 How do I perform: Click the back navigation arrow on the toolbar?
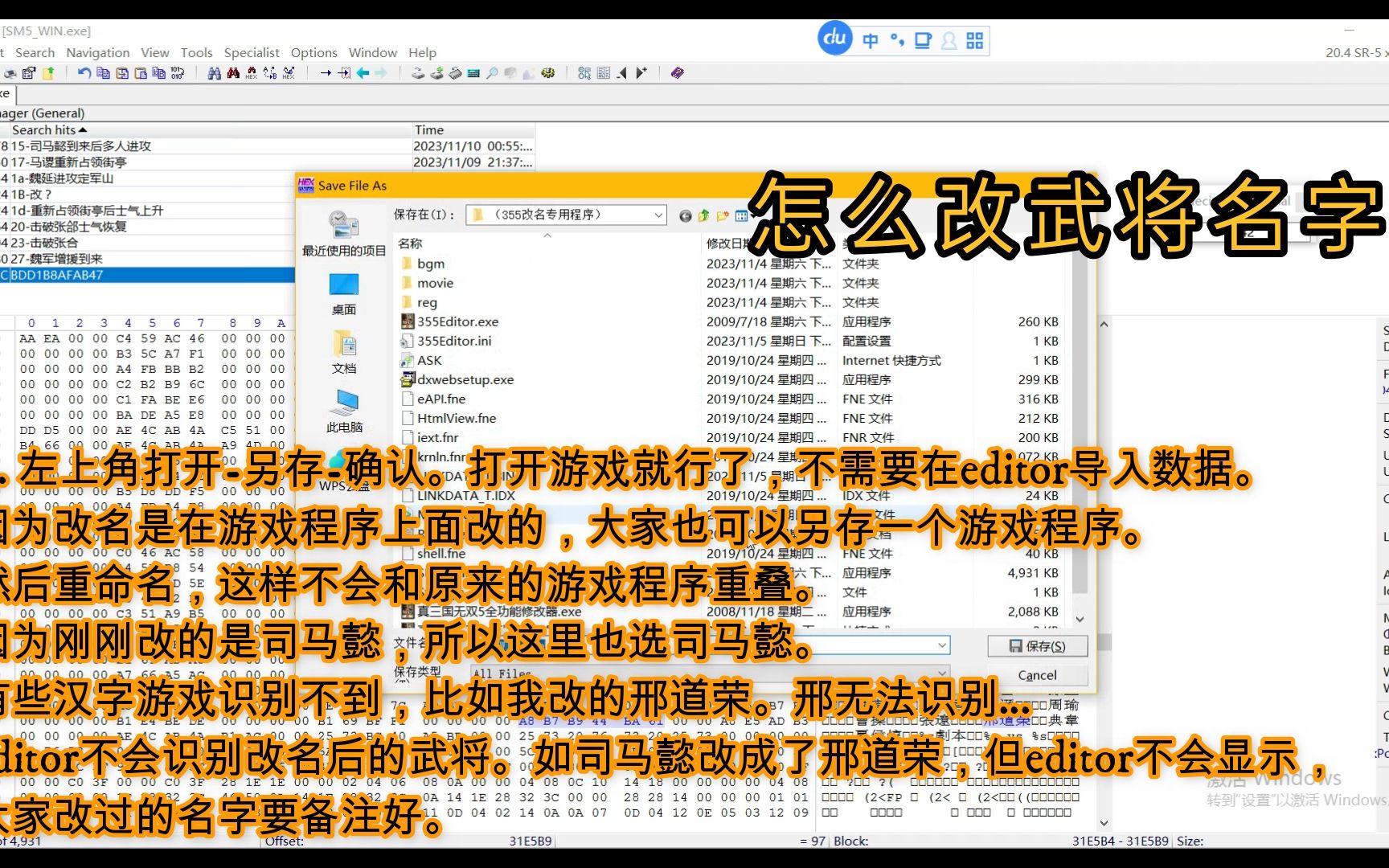click(363, 73)
